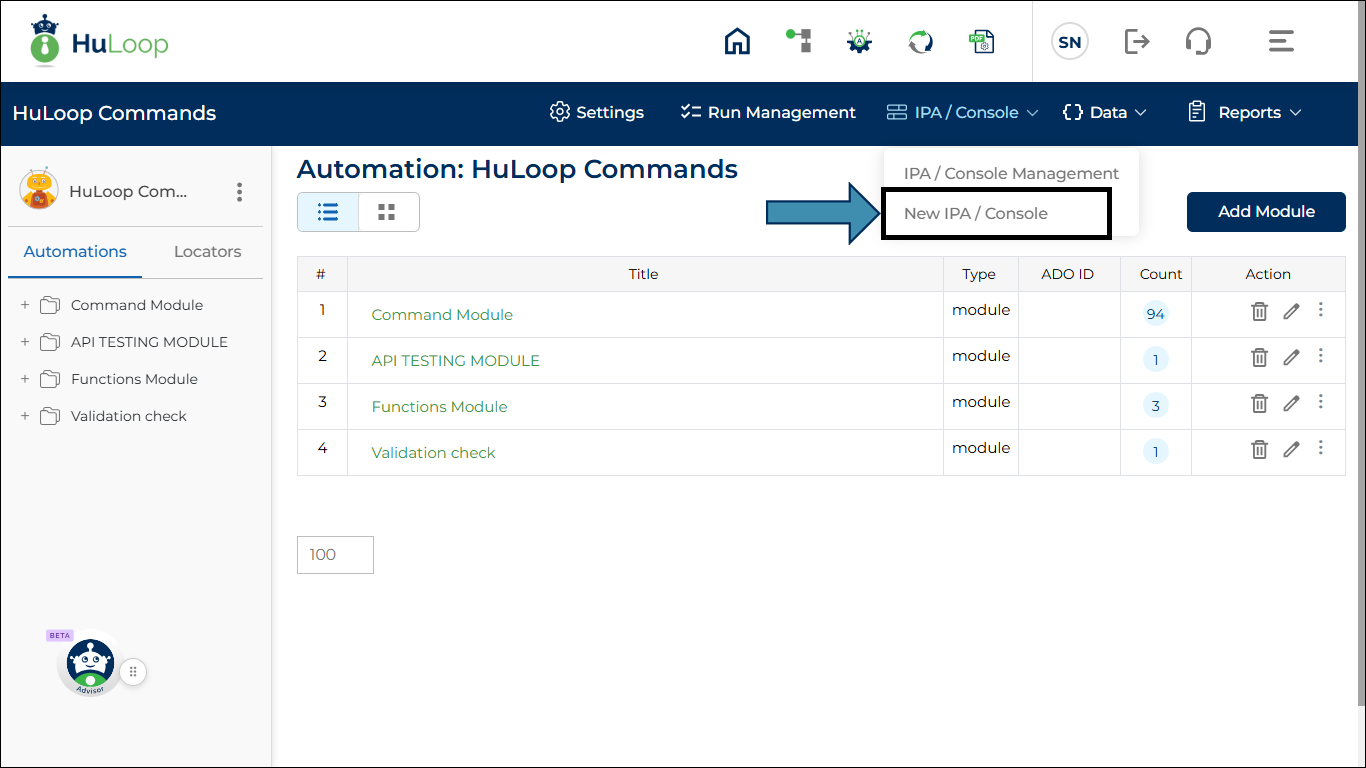Switch to list view of automations
This screenshot has height=768, width=1366.
point(327,211)
